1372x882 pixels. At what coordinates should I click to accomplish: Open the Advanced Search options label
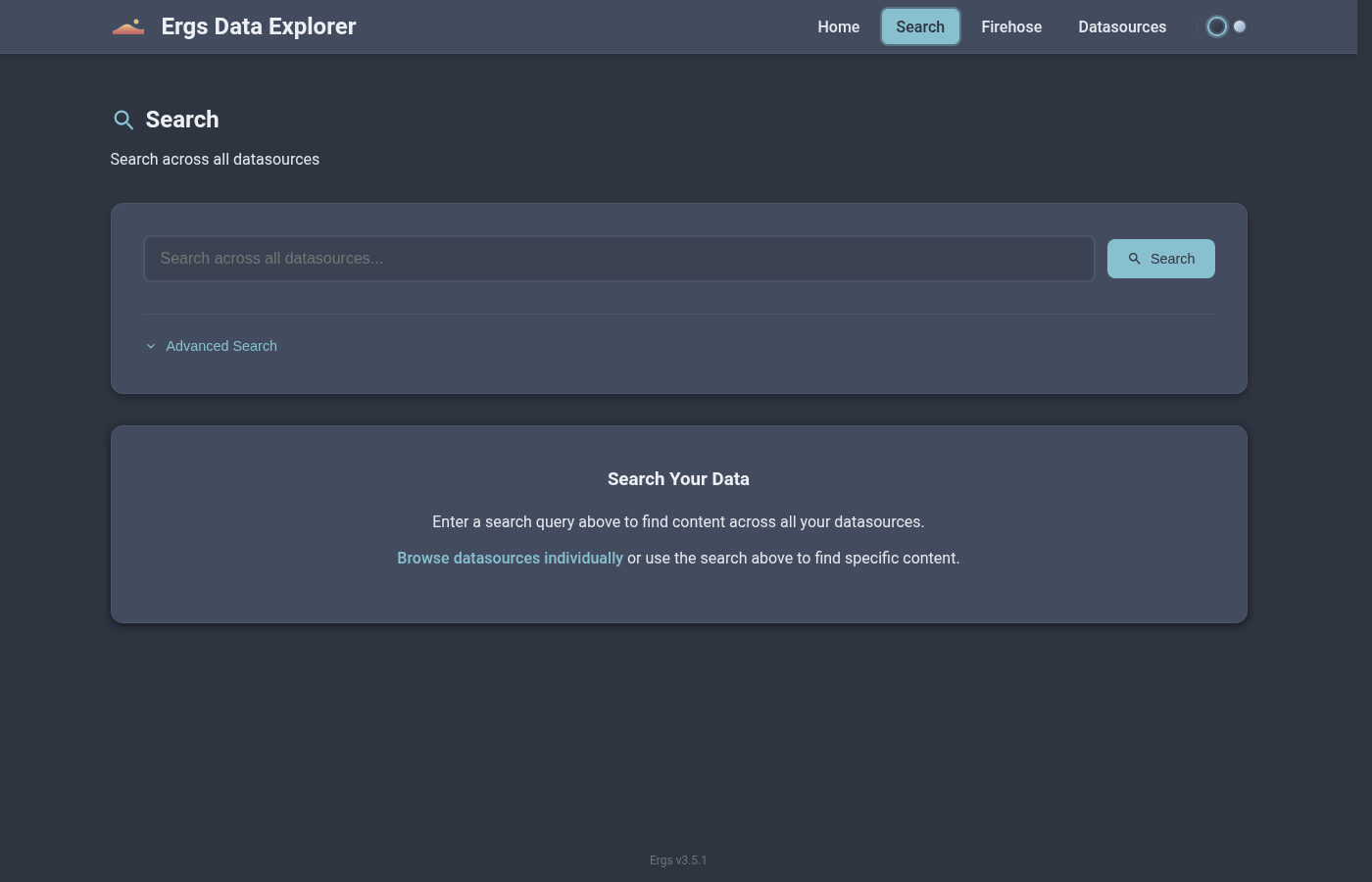[x=221, y=346]
